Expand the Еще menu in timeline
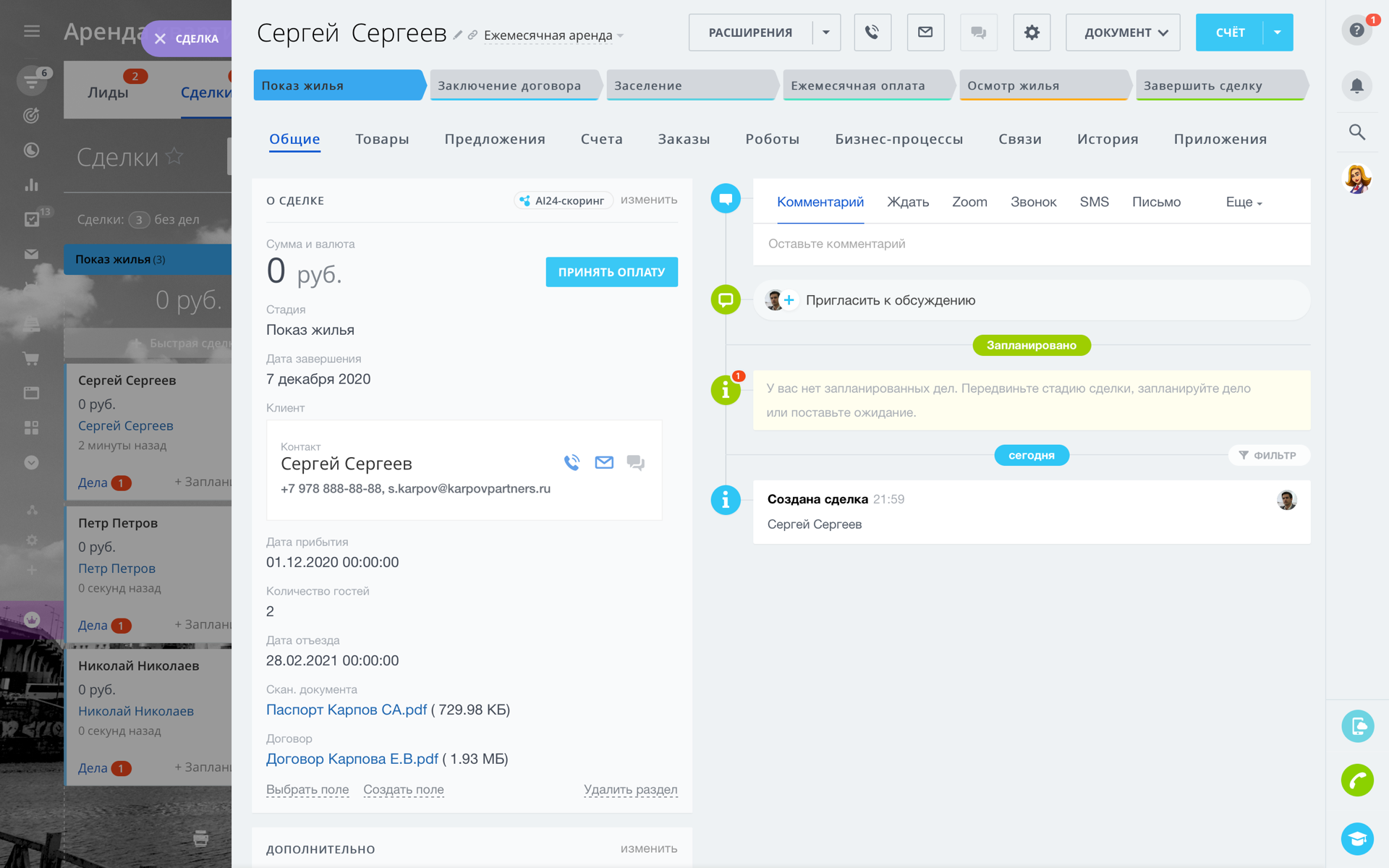 coord(1244,203)
